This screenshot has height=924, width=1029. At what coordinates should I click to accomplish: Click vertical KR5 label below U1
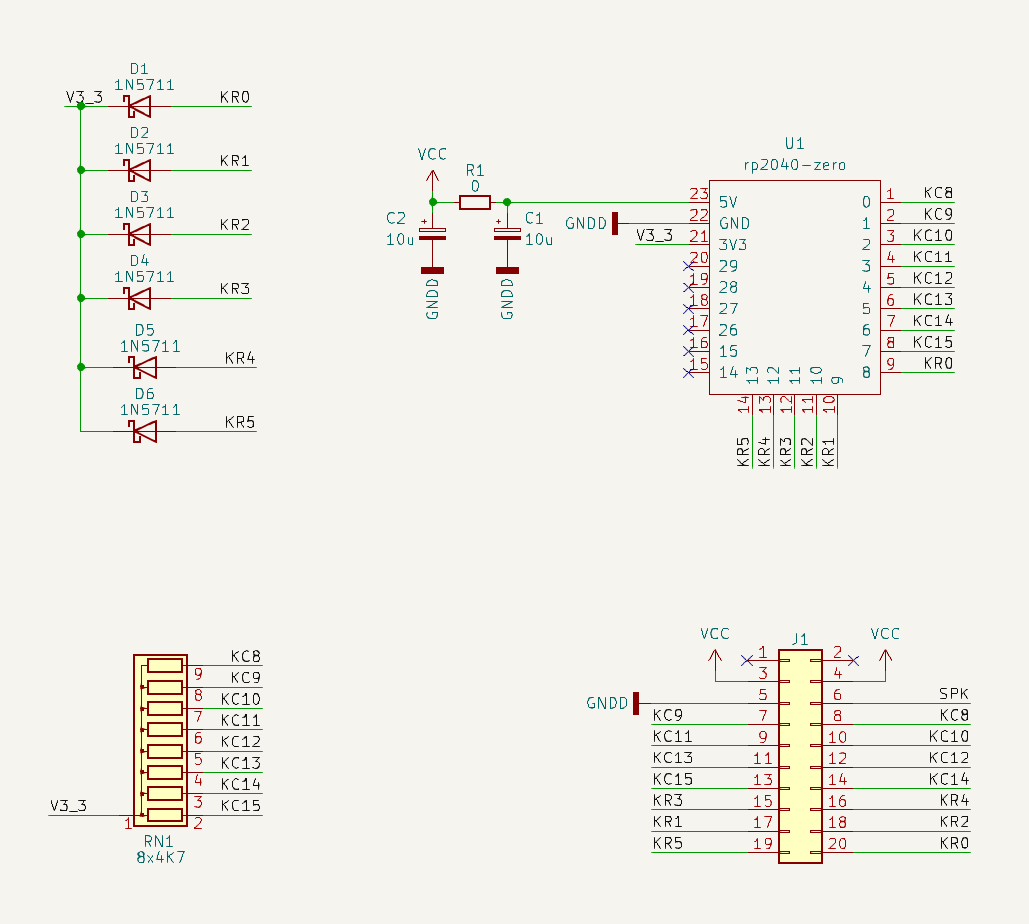pyautogui.click(x=743, y=452)
